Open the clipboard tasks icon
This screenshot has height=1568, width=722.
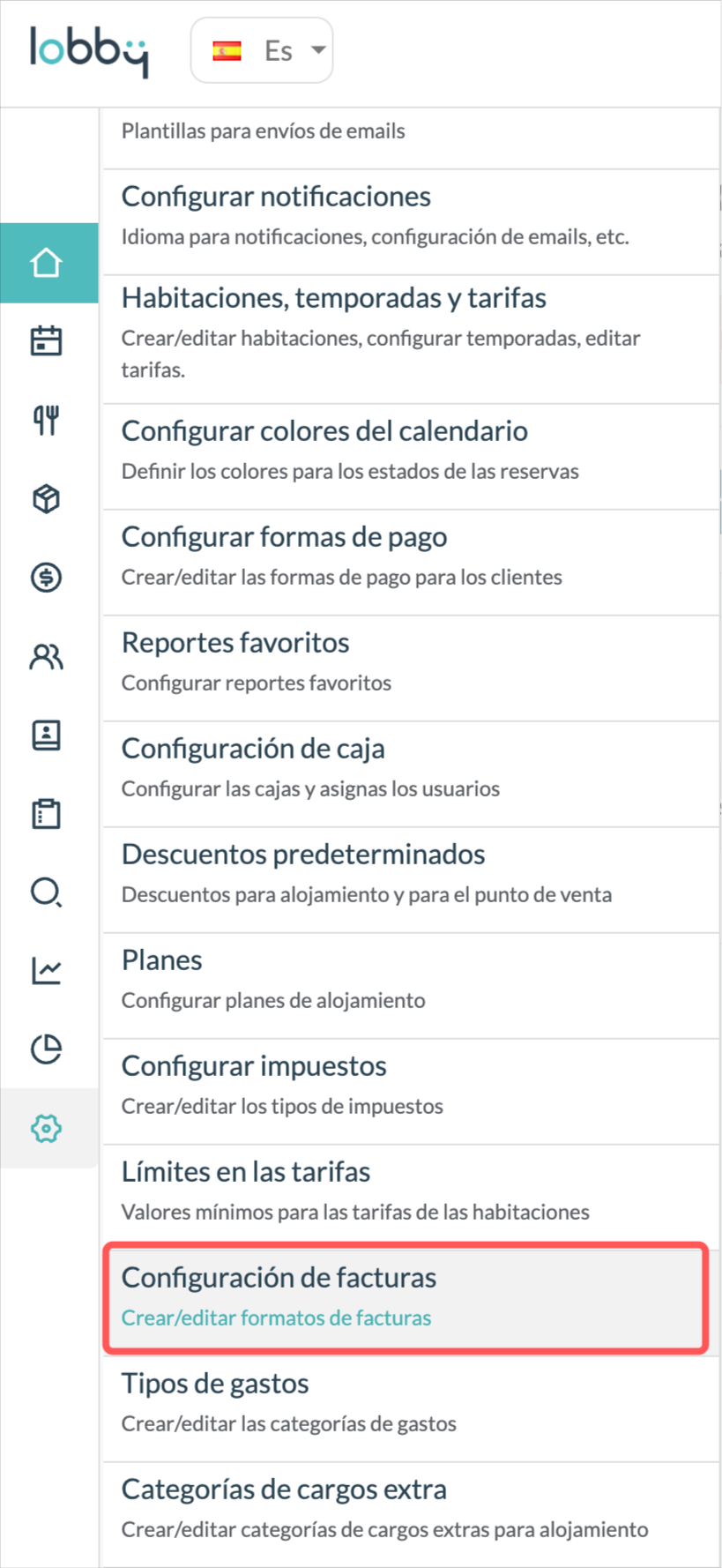pyautogui.click(x=47, y=813)
